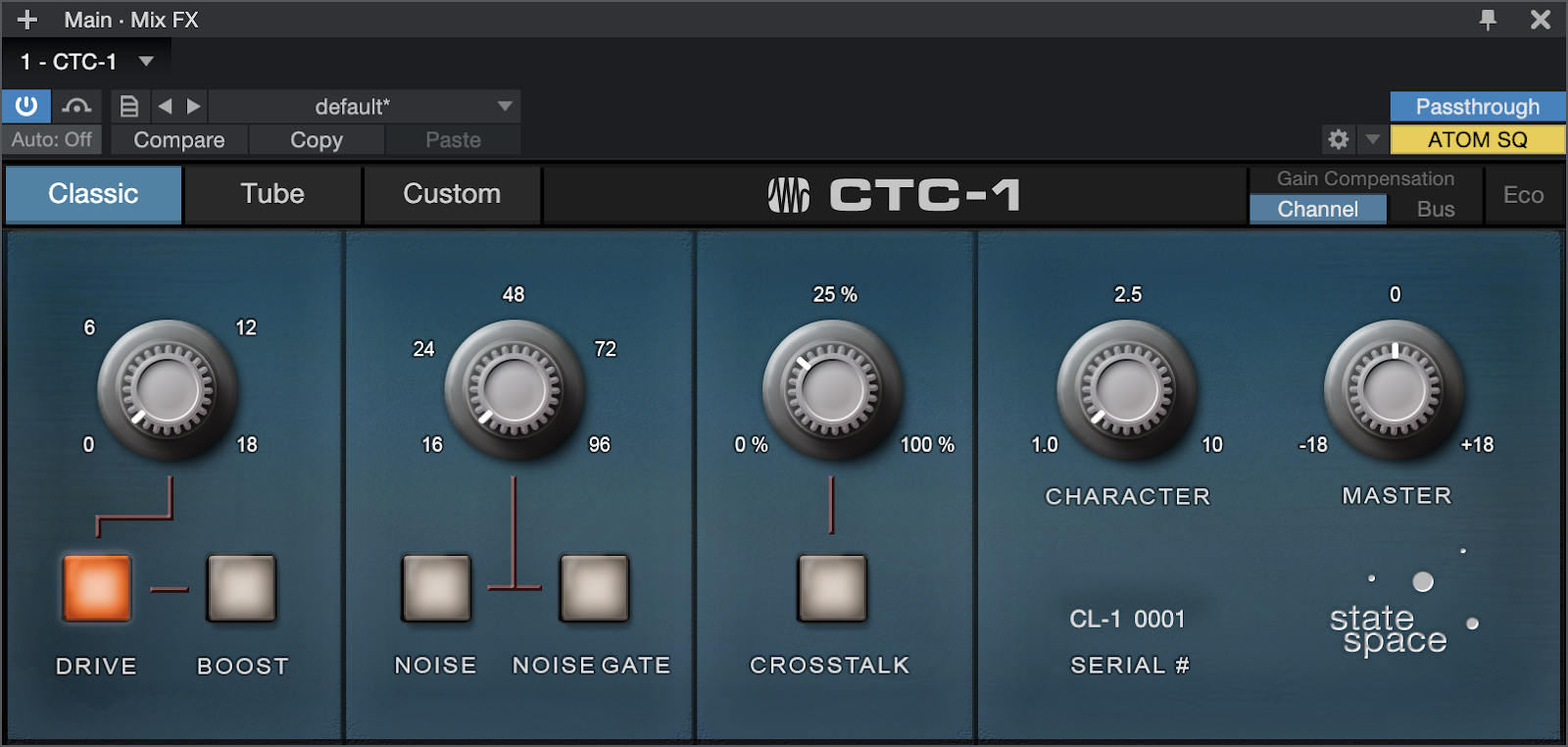The image size is (1568, 747).
Task: Enable the Crosstalk button
Action: [x=833, y=588]
